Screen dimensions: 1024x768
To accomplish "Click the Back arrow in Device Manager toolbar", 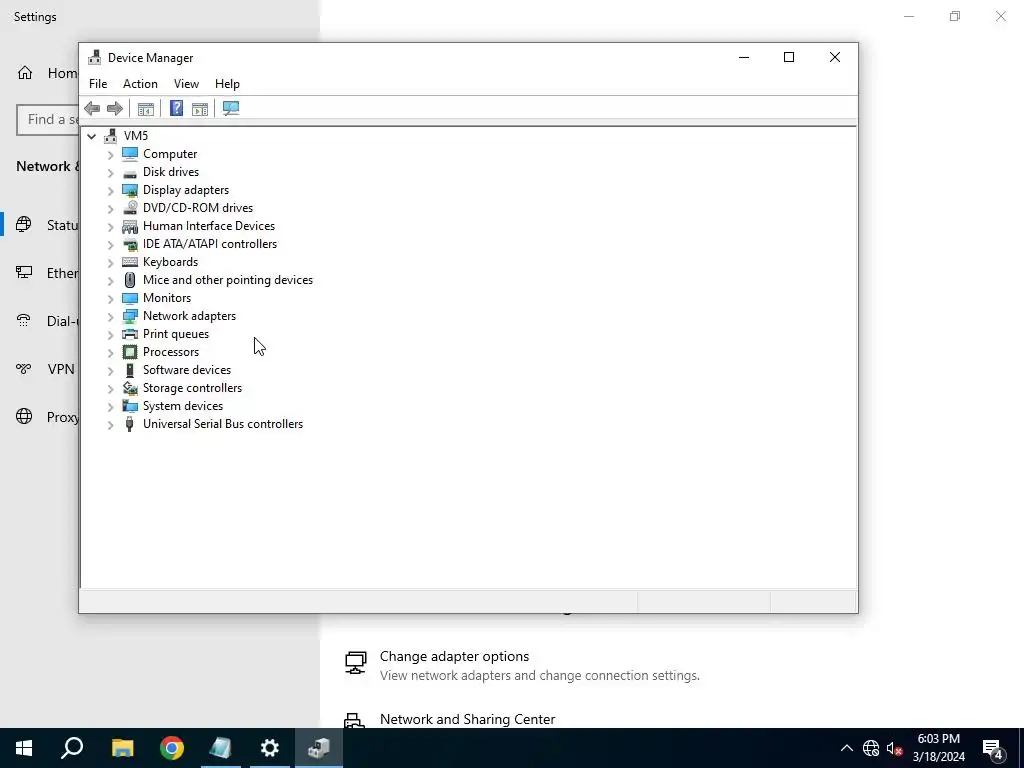I will 92,108.
